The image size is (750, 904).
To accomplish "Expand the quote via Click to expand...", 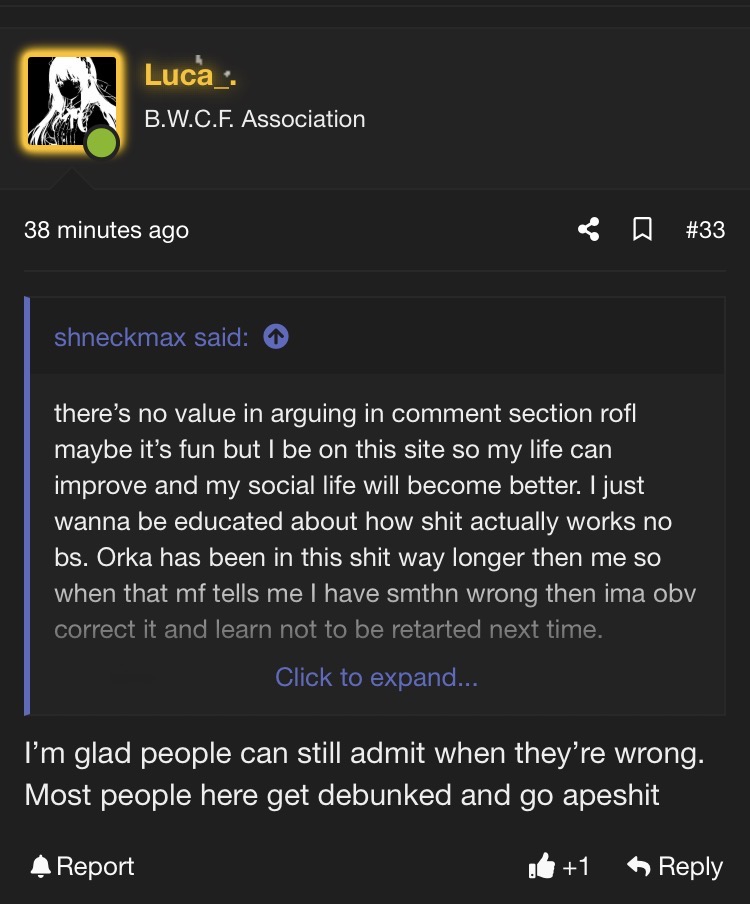I will 376,677.
